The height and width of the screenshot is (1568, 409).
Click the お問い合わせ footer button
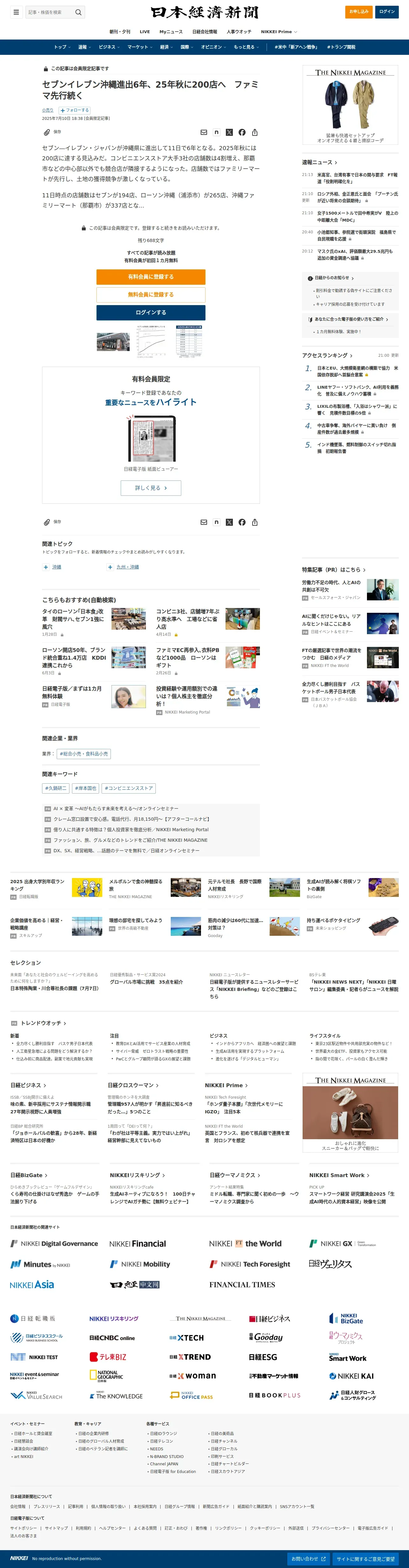coord(308,1559)
